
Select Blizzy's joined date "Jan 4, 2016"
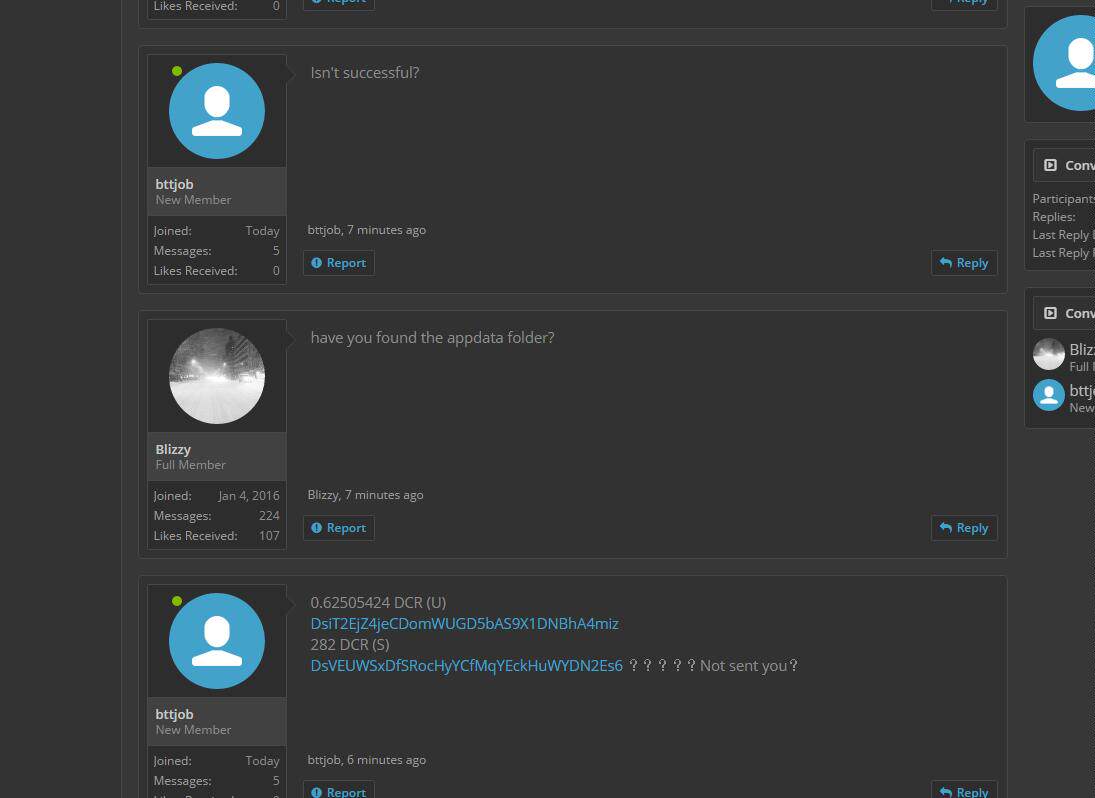tap(249, 496)
